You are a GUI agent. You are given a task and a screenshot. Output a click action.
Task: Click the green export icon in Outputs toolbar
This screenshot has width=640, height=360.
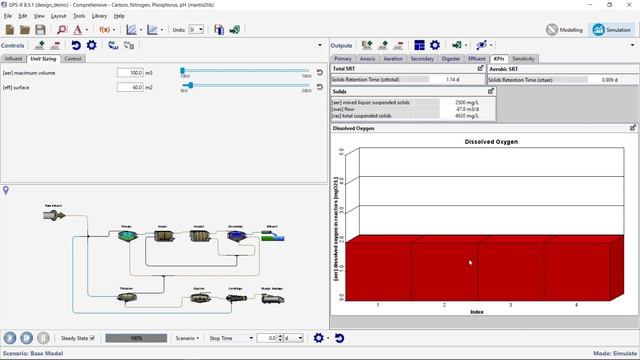[457, 45]
